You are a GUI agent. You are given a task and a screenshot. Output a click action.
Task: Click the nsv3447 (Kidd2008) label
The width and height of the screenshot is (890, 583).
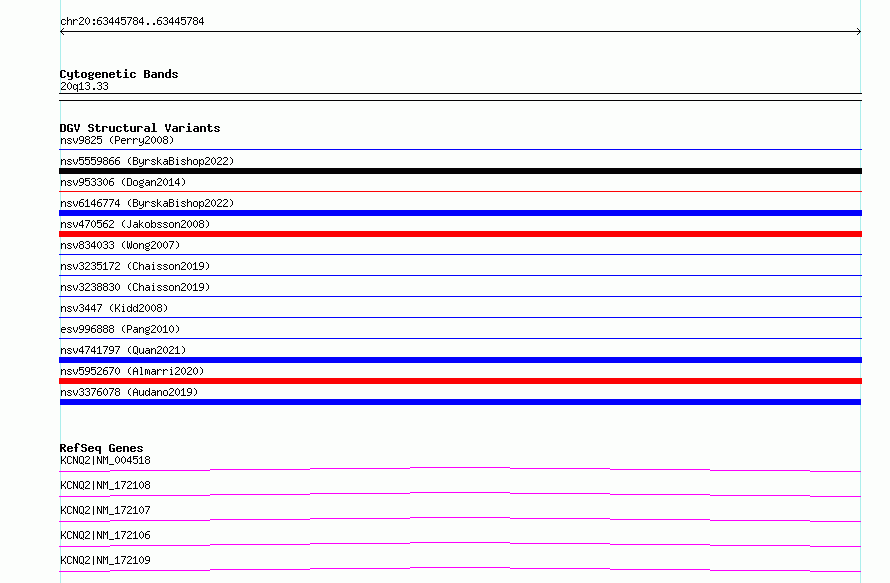tap(114, 308)
